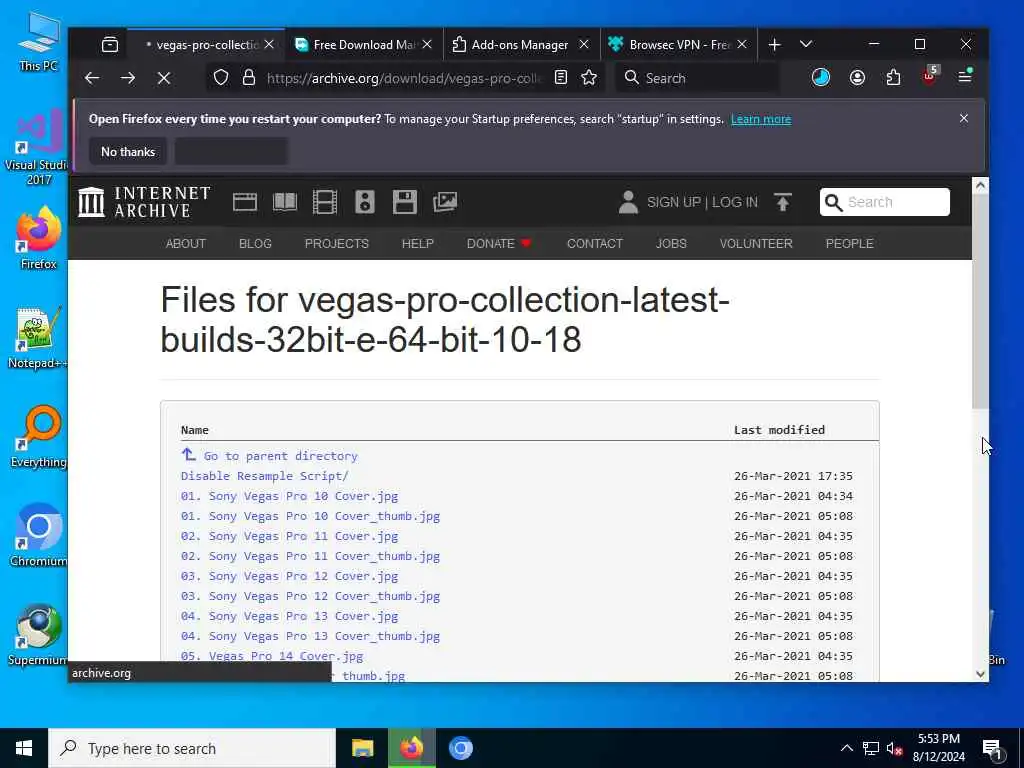Show hidden system tray icons
The width and height of the screenshot is (1024, 768).
click(846, 748)
